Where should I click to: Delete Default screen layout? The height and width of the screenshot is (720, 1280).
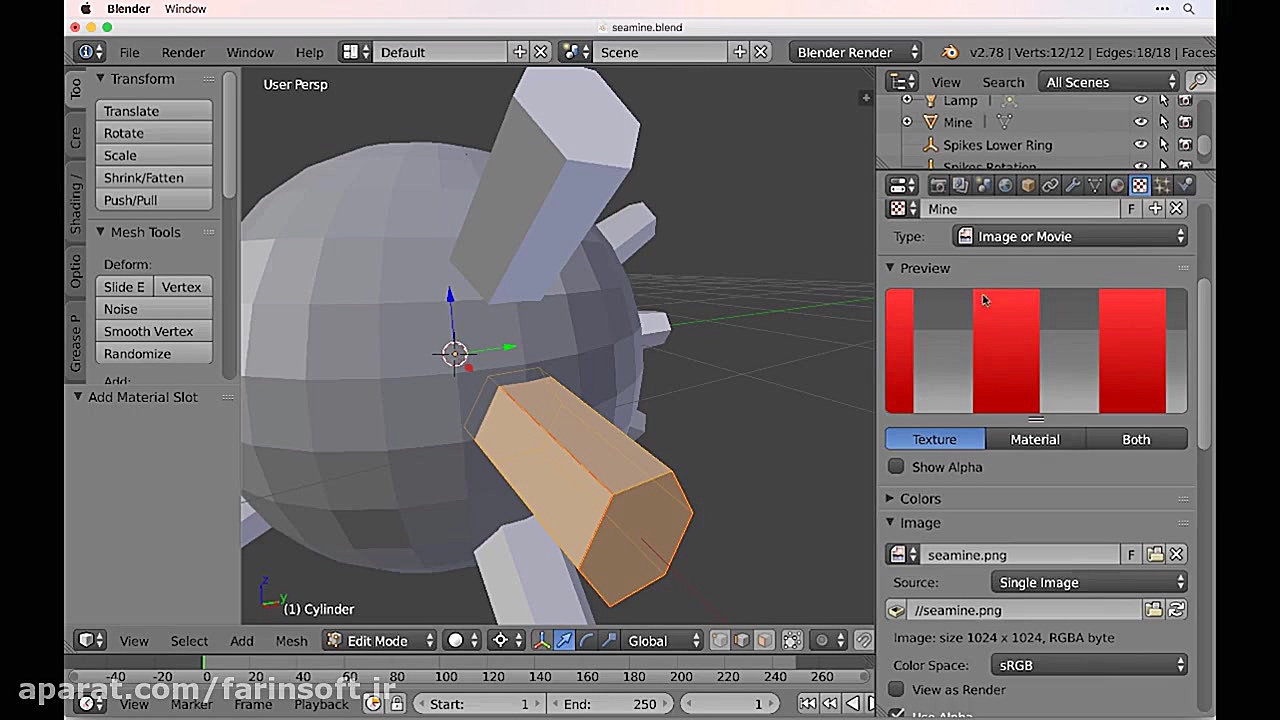click(541, 52)
